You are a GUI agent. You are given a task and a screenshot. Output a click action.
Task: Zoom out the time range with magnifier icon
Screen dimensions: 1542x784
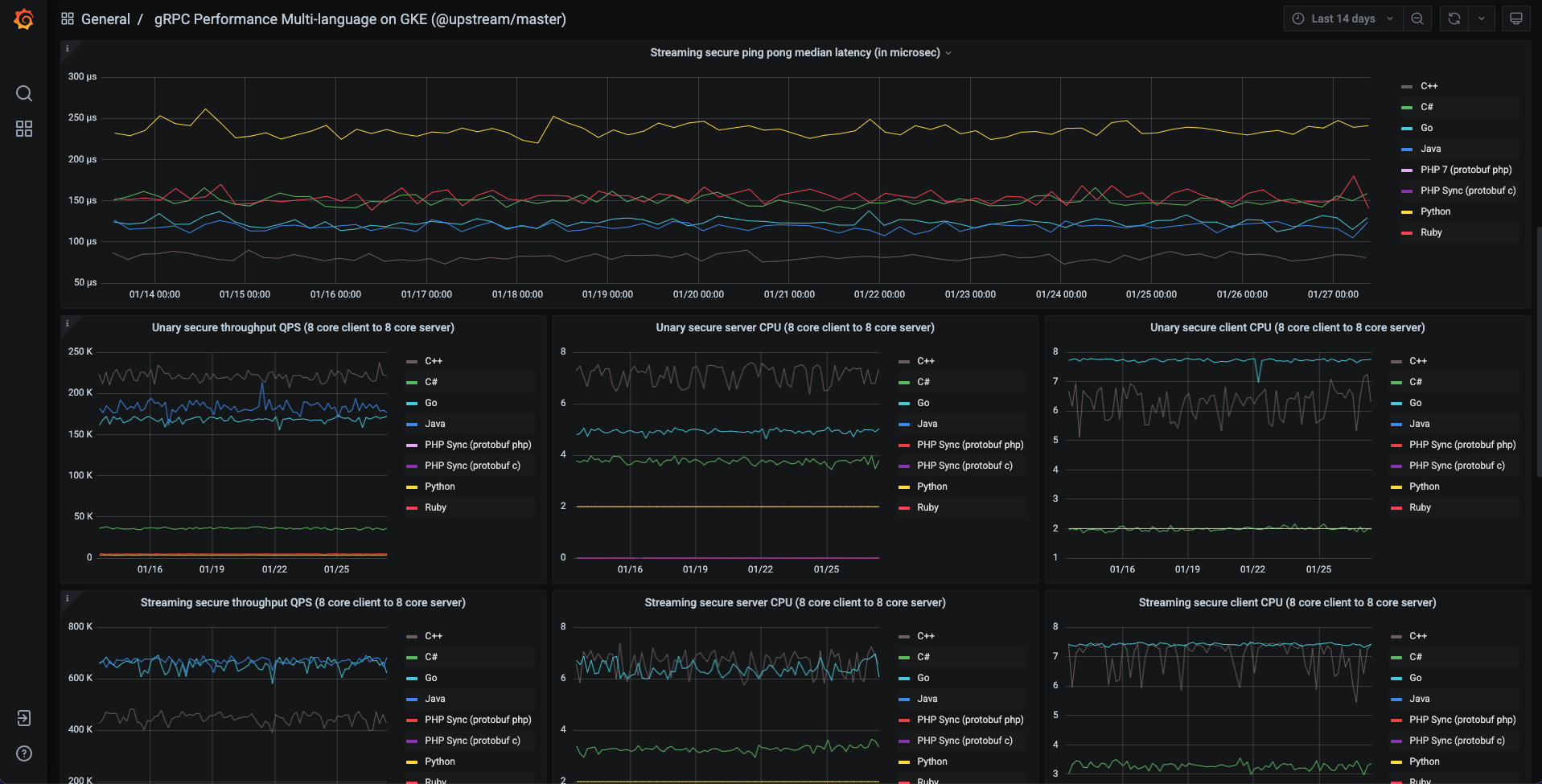click(1417, 18)
